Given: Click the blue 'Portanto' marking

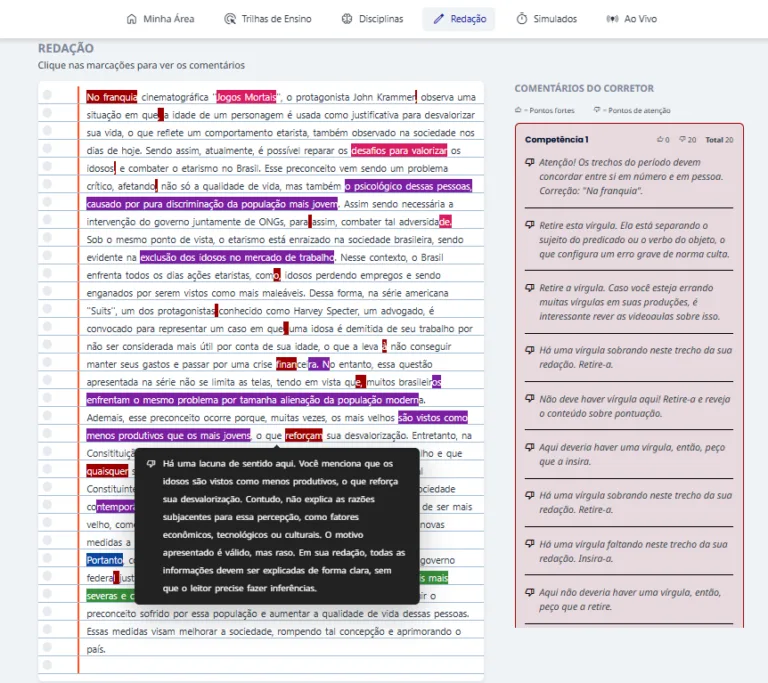Looking at the screenshot, I should [105, 560].
